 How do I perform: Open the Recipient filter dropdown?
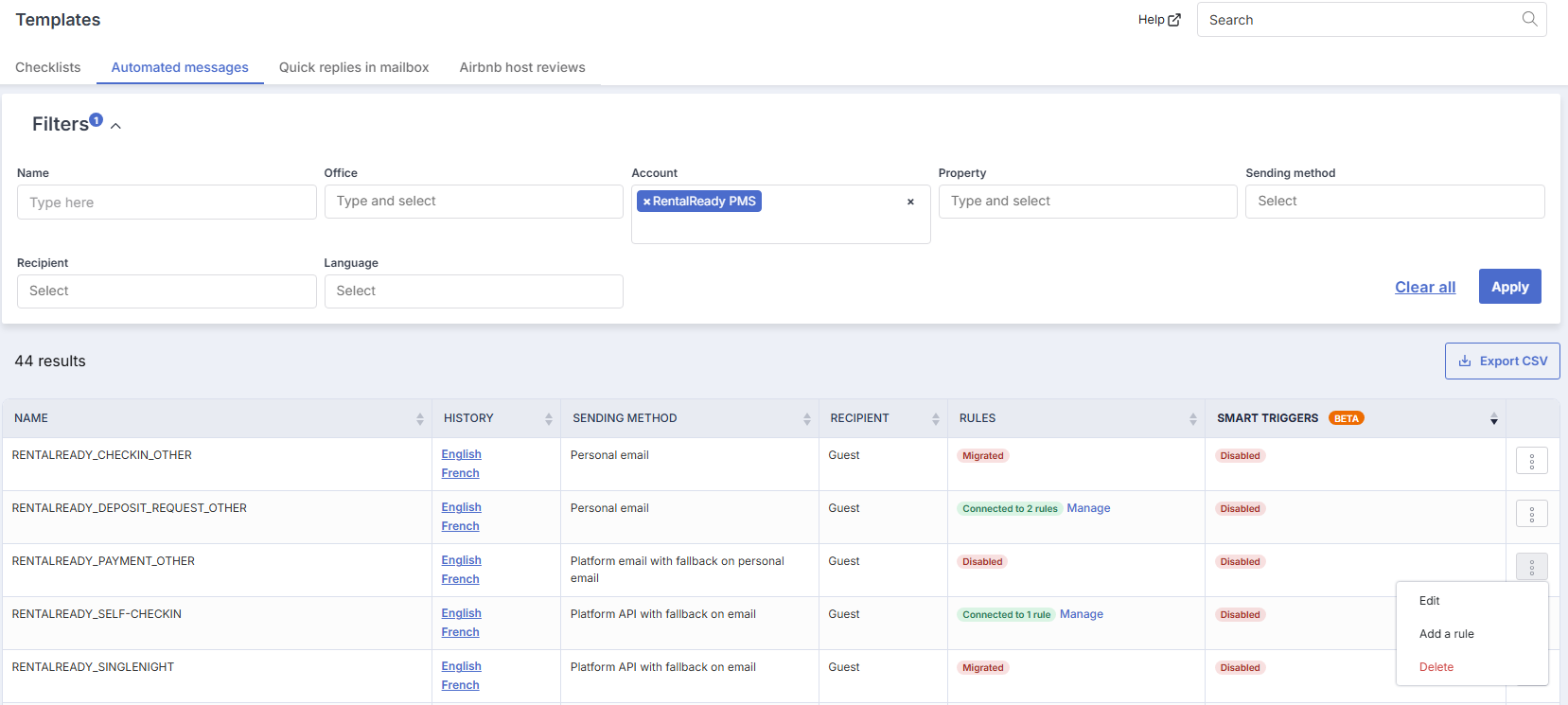click(x=167, y=291)
